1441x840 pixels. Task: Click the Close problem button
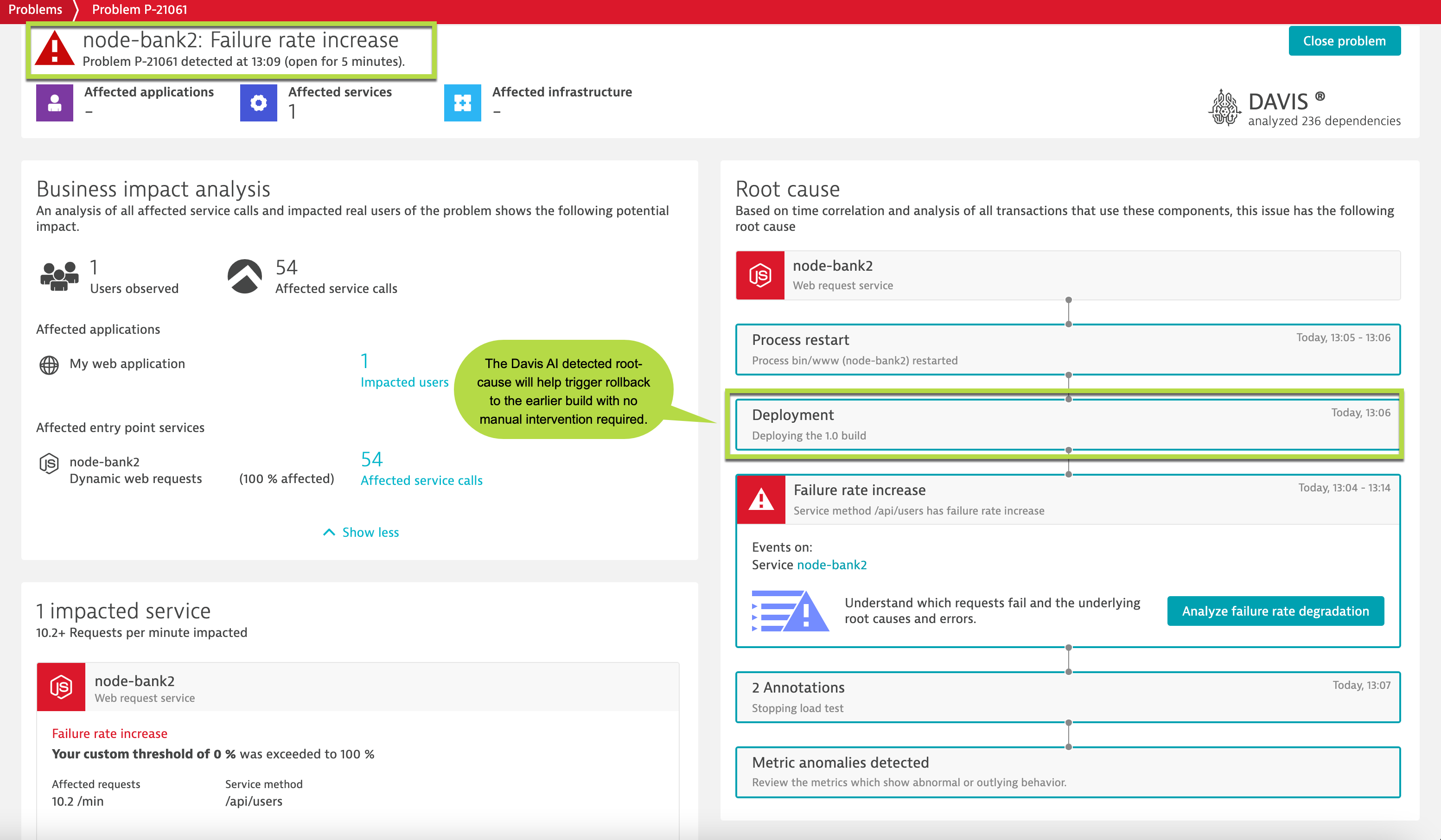(1345, 41)
